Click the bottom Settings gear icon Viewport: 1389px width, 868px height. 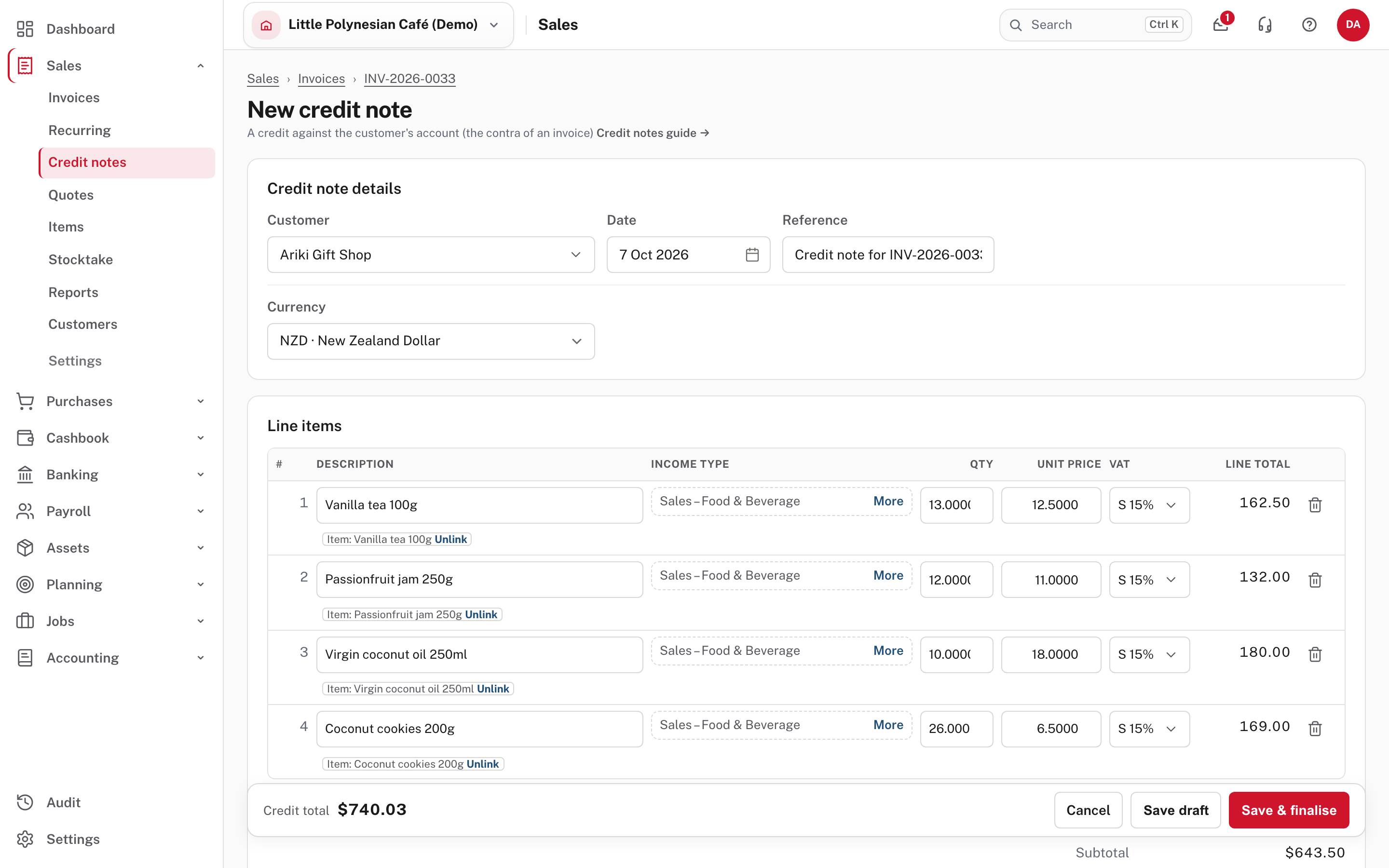tap(25, 839)
